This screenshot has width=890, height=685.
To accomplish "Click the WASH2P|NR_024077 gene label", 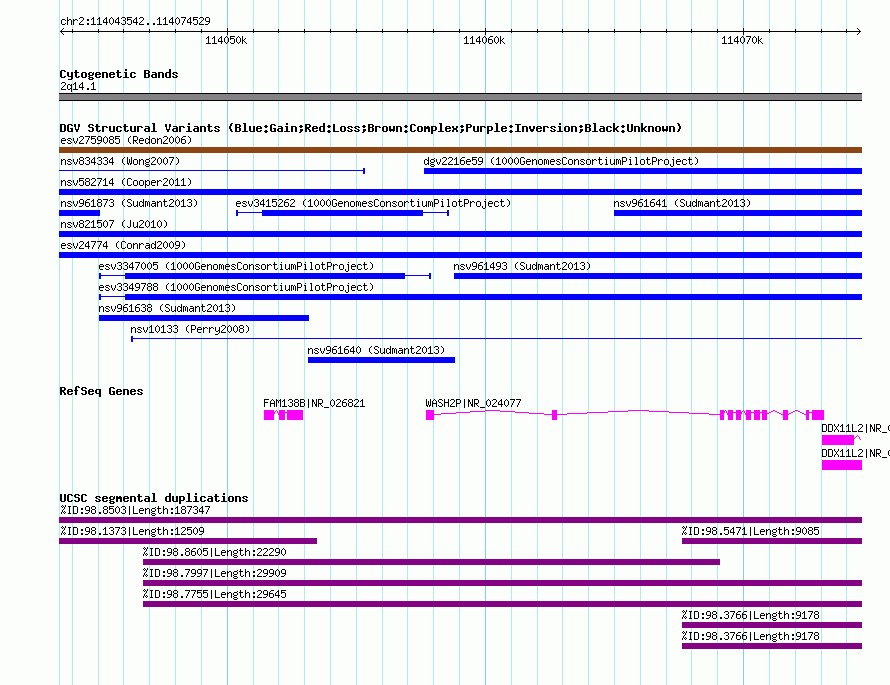I will [x=473, y=404].
